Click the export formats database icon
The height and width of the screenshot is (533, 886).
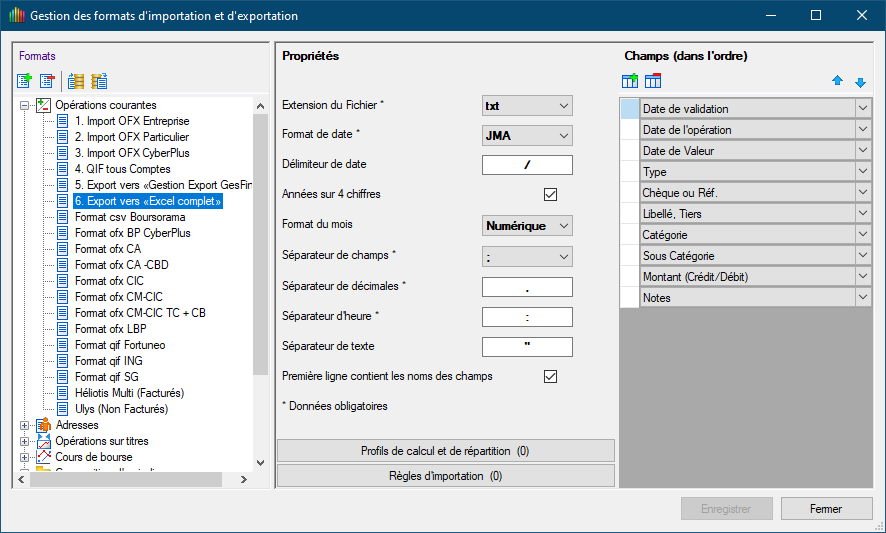[98, 81]
